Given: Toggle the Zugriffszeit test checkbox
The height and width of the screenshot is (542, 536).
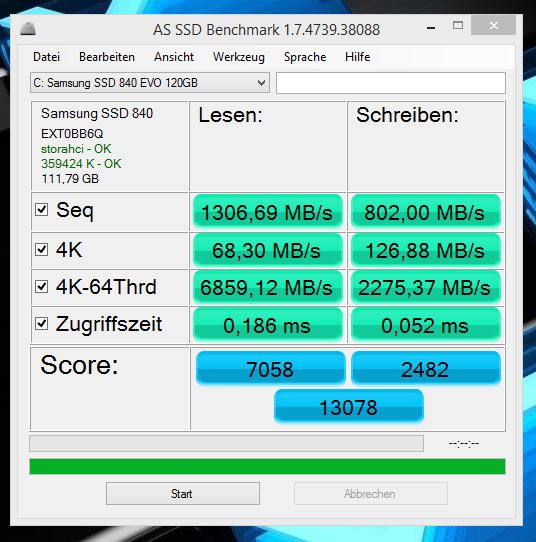Looking at the screenshot, I should (41, 324).
